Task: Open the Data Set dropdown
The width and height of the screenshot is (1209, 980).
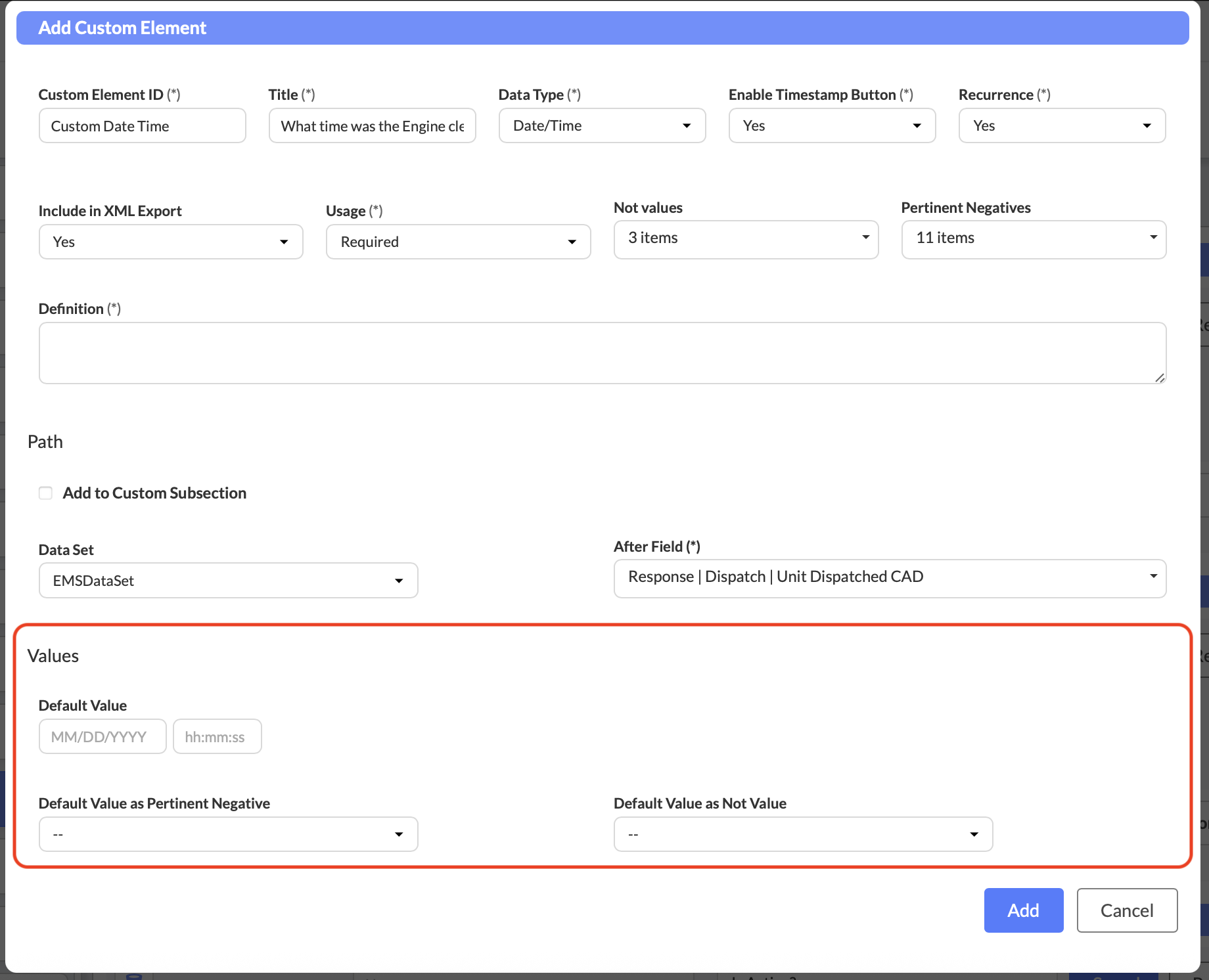Action: [x=228, y=581]
